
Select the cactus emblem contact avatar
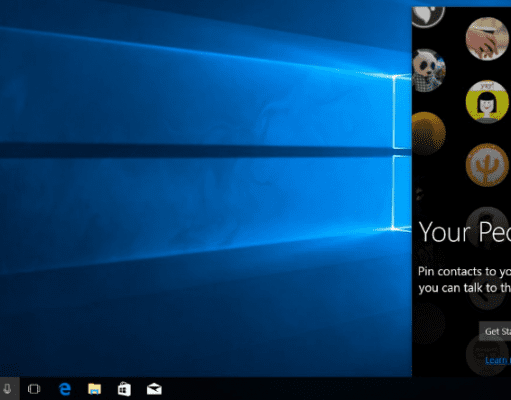click(x=487, y=165)
